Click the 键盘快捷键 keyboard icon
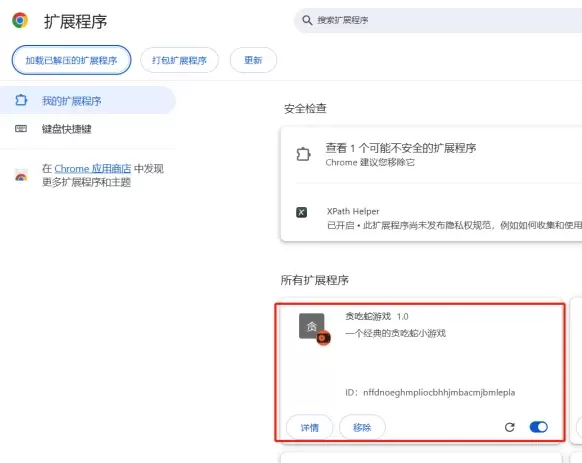 (21, 129)
